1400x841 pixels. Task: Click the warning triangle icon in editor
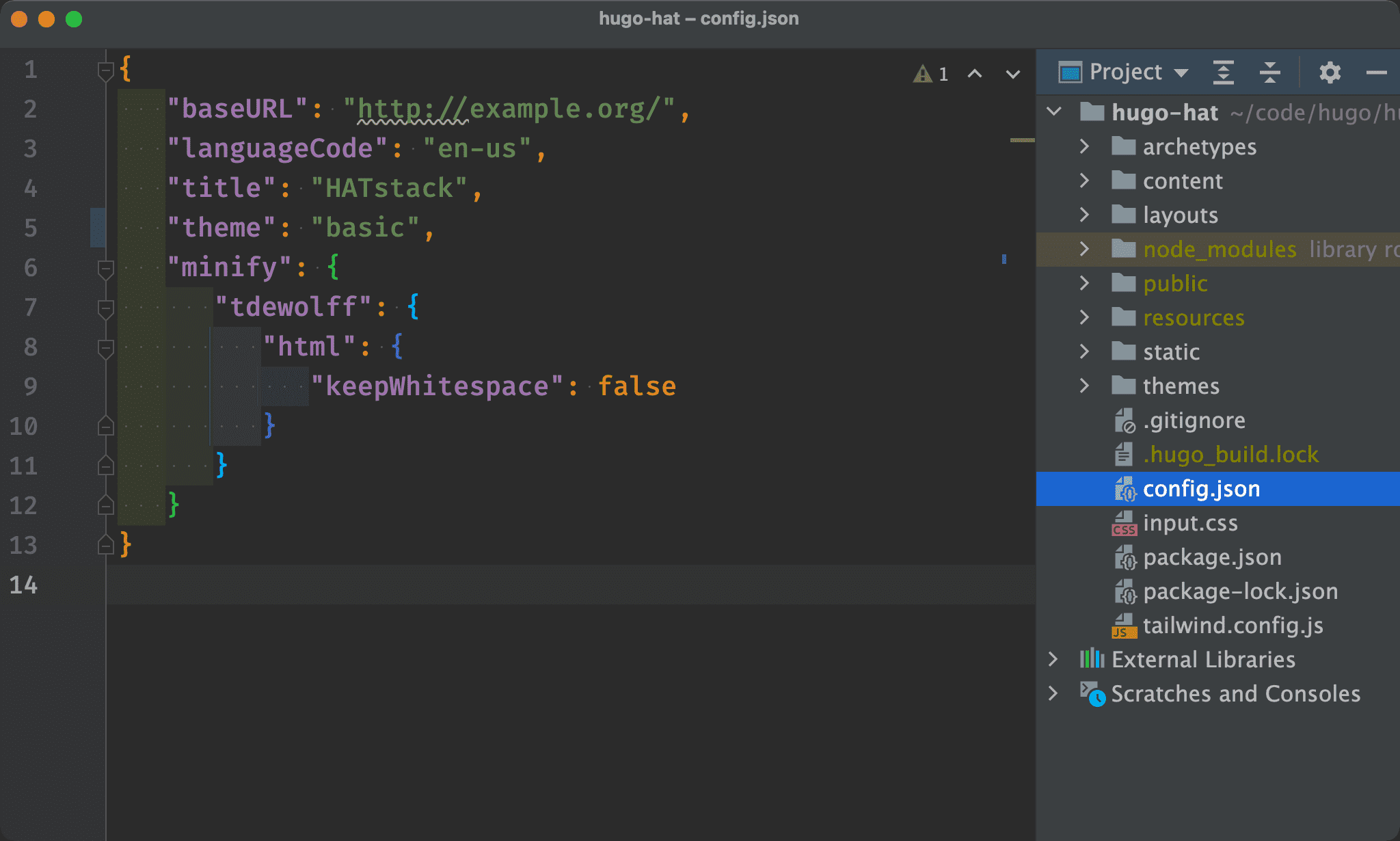[x=921, y=72]
